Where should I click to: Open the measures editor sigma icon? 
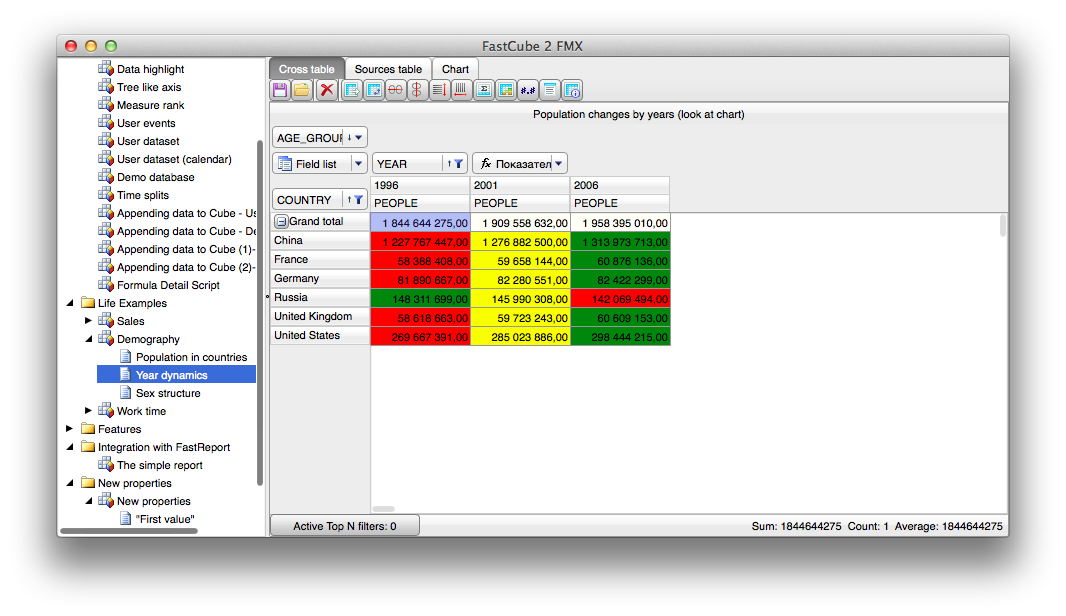coord(483,90)
